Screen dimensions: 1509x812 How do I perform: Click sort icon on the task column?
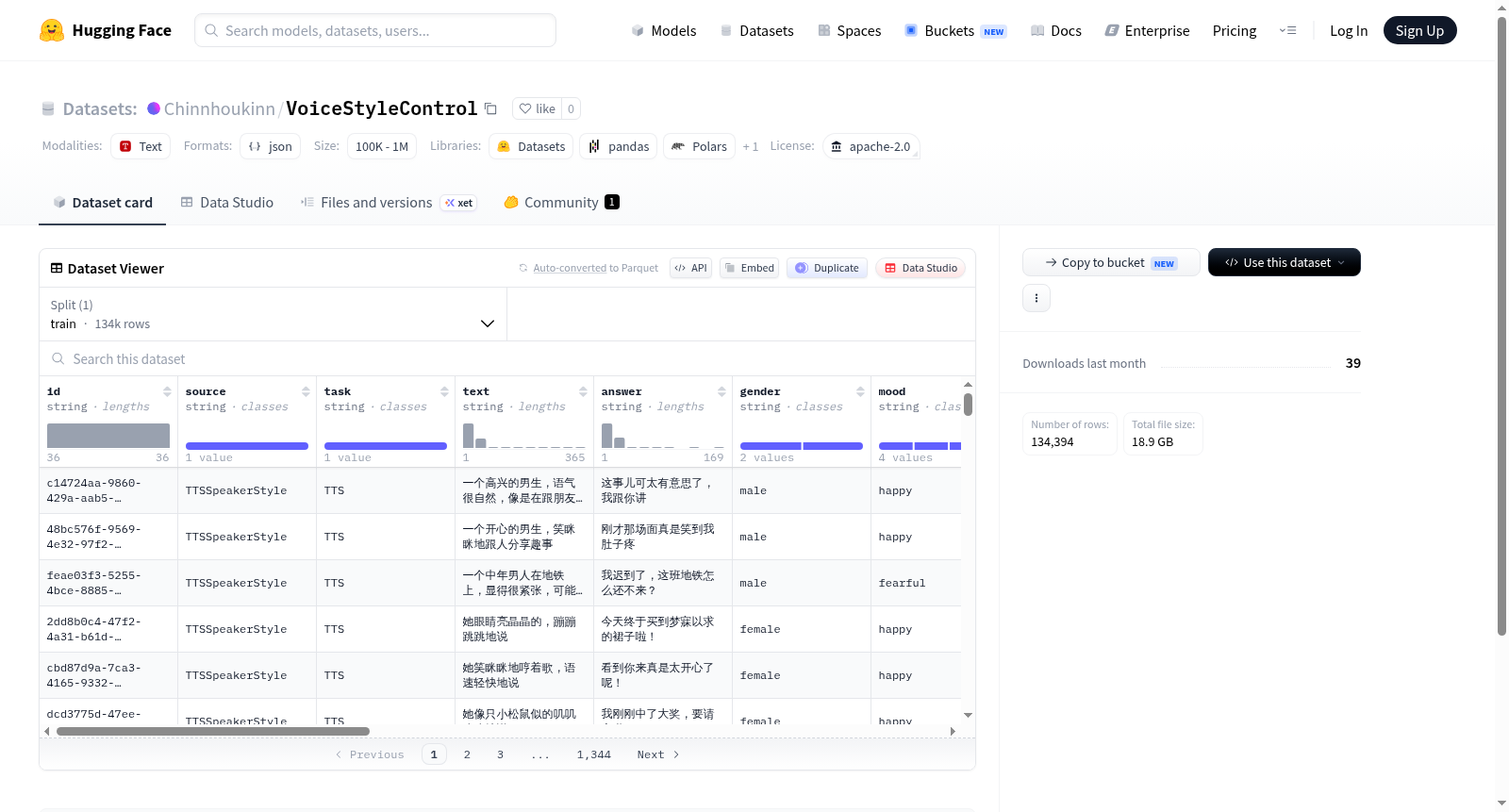(x=444, y=391)
